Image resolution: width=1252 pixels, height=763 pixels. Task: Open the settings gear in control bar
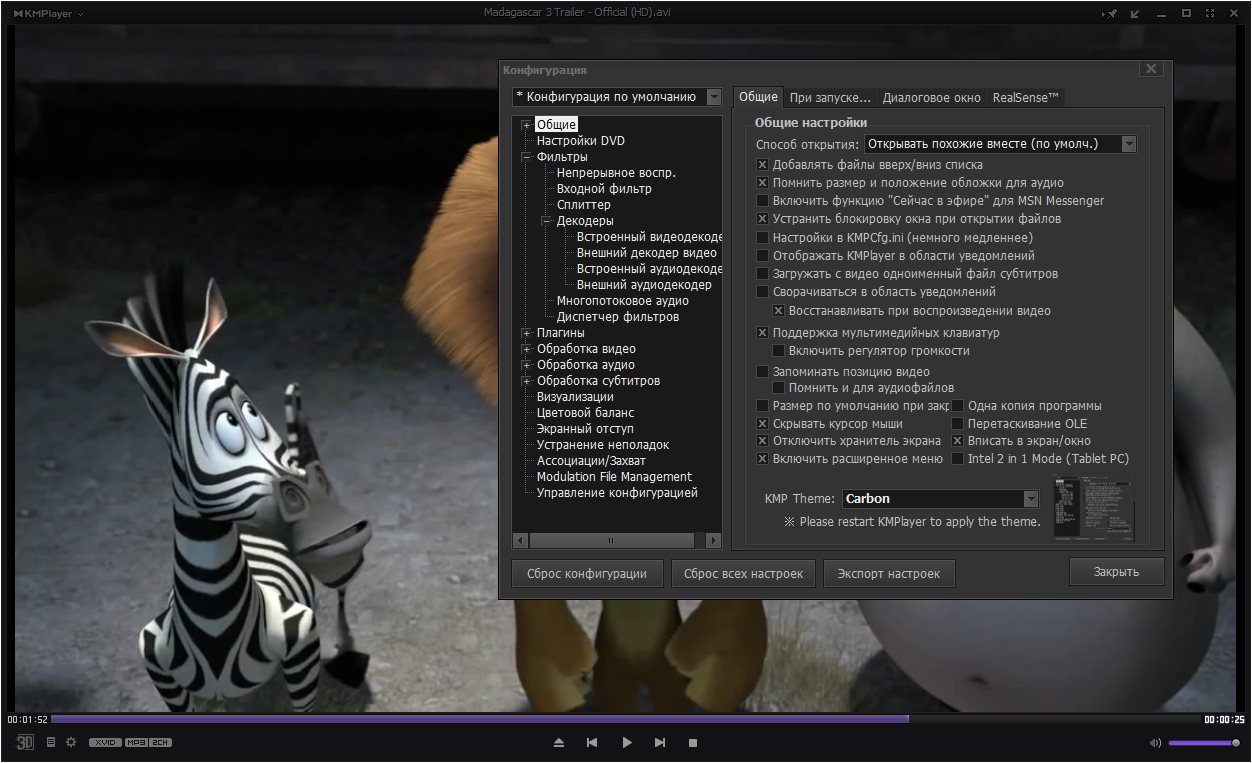point(71,742)
